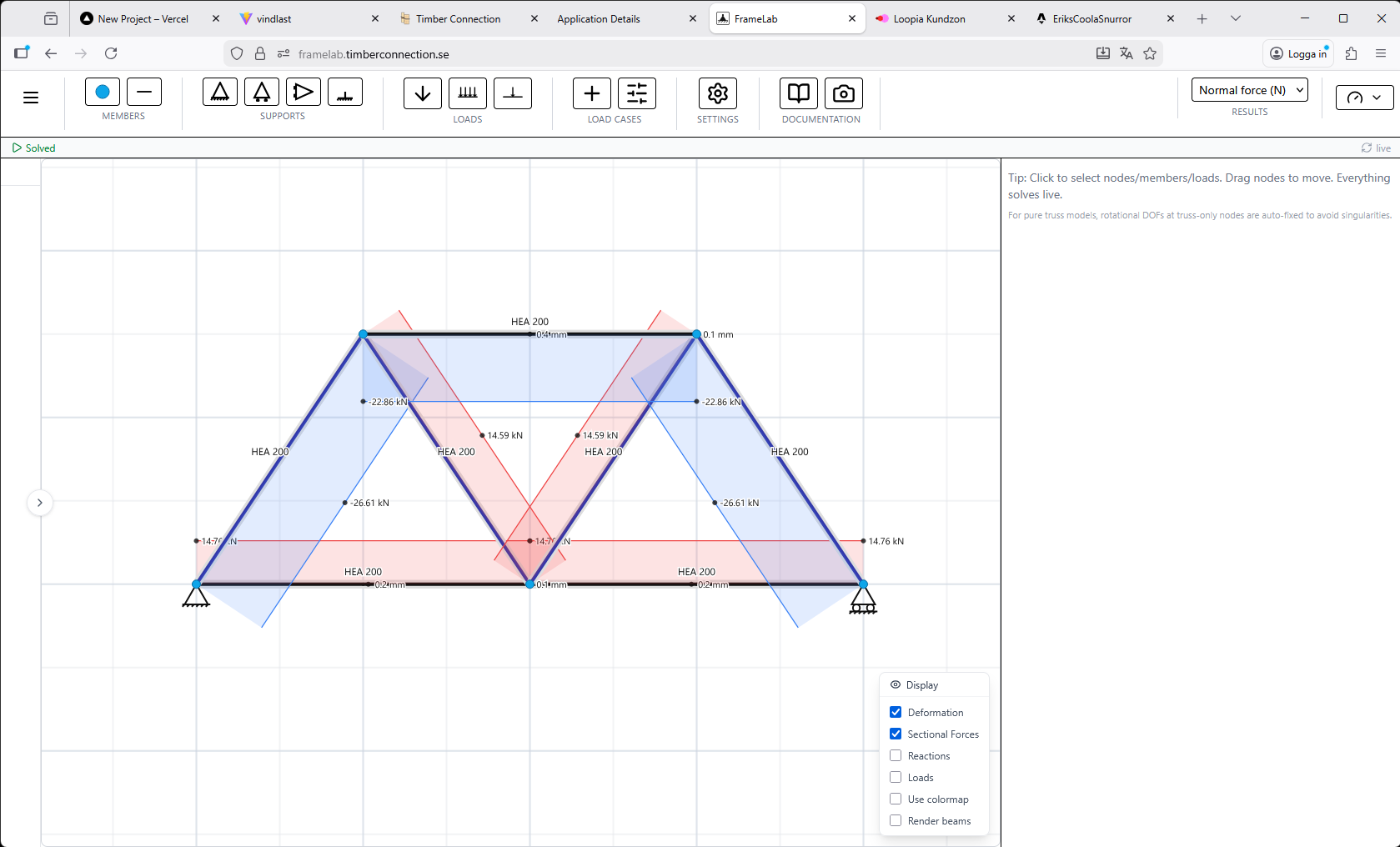Open the hamburger menu in app toolbar
Image resolution: width=1400 pixels, height=847 pixels.
coord(31,98)
